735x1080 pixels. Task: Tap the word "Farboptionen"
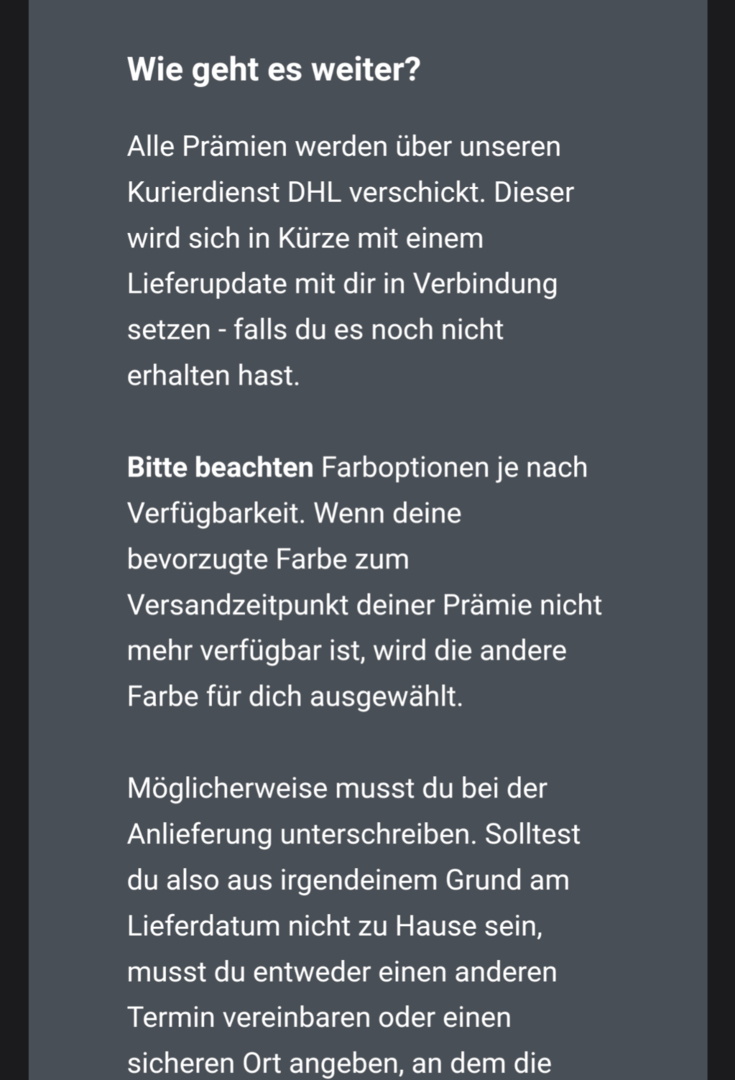click(x=404, y=468)
